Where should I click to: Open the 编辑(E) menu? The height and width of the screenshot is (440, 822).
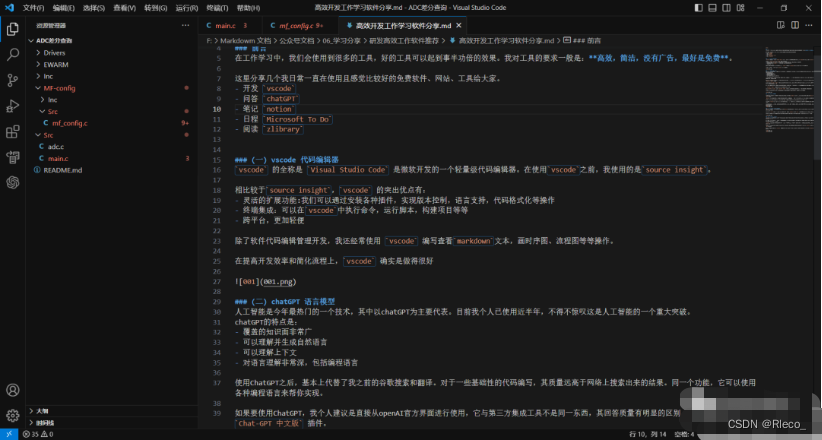tap(63, 8)
